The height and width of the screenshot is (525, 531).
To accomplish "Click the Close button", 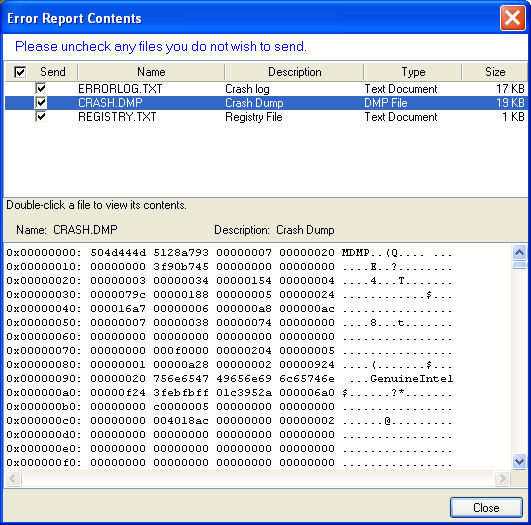I will pyautogui.click(x=486, y=507).
